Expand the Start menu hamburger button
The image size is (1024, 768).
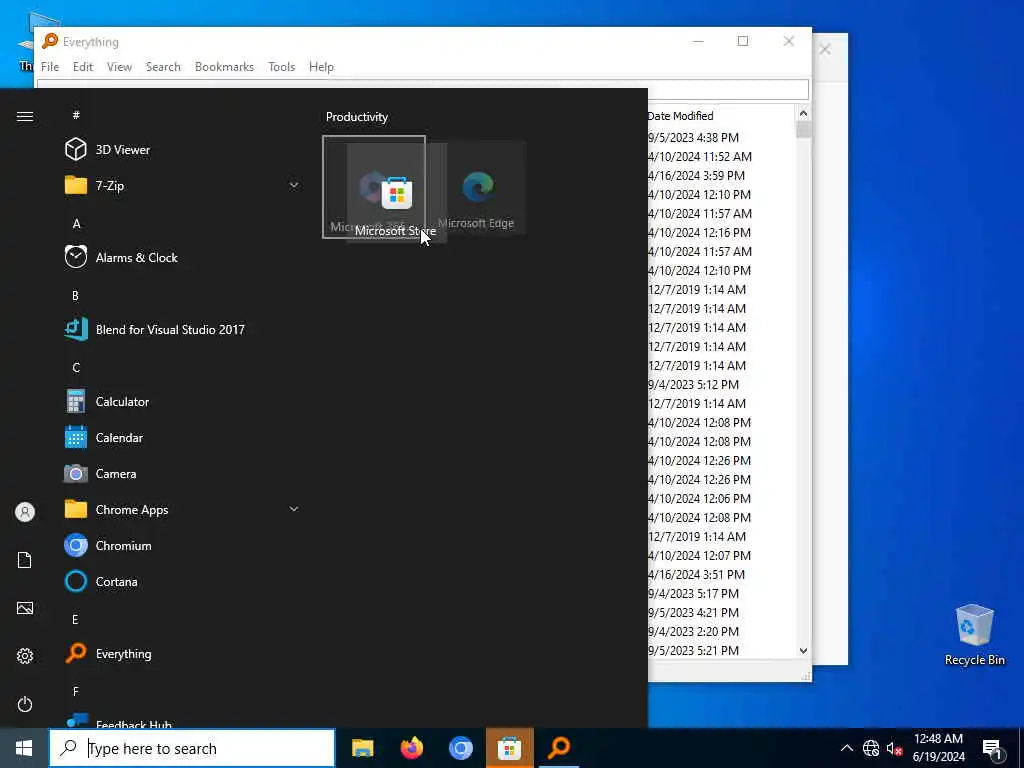(x=25, y=116)
